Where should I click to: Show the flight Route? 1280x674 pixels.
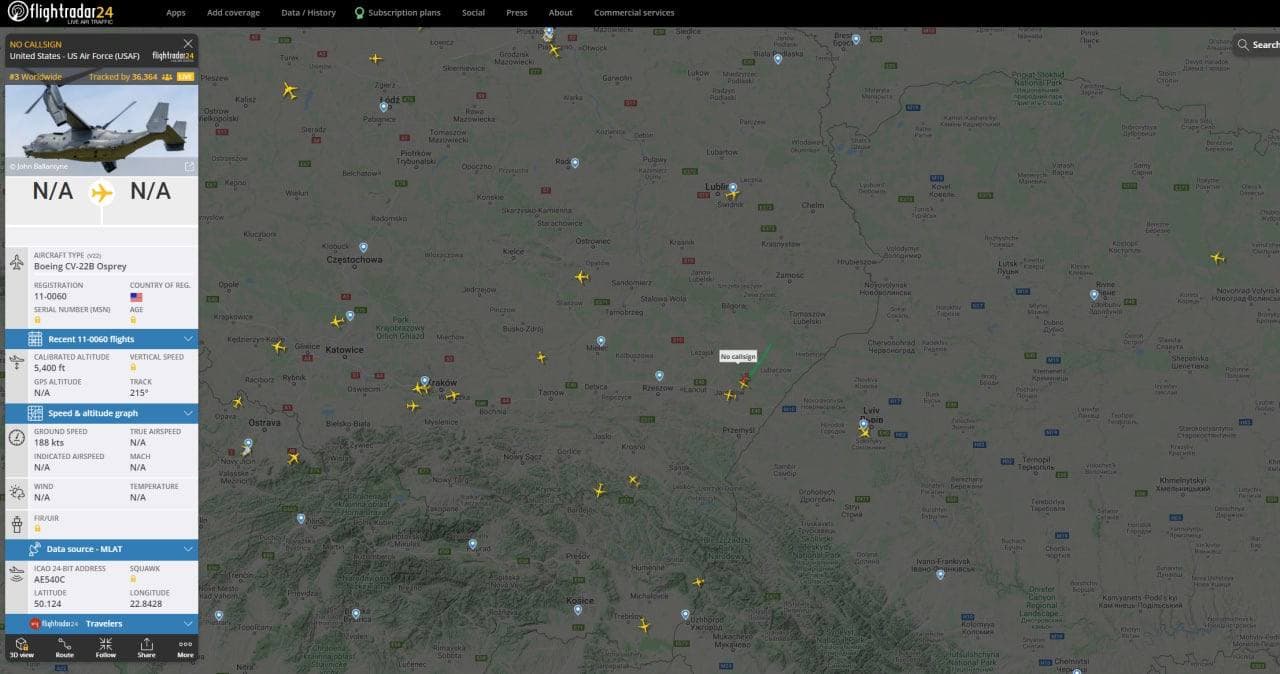click(64, 647)
